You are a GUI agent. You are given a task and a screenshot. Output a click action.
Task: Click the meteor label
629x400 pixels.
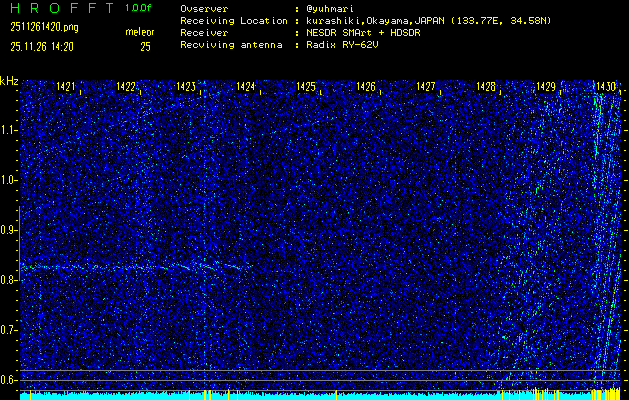140,32
